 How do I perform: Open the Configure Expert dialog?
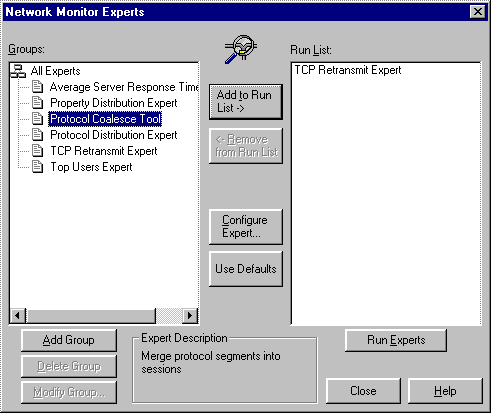(246, 227)
